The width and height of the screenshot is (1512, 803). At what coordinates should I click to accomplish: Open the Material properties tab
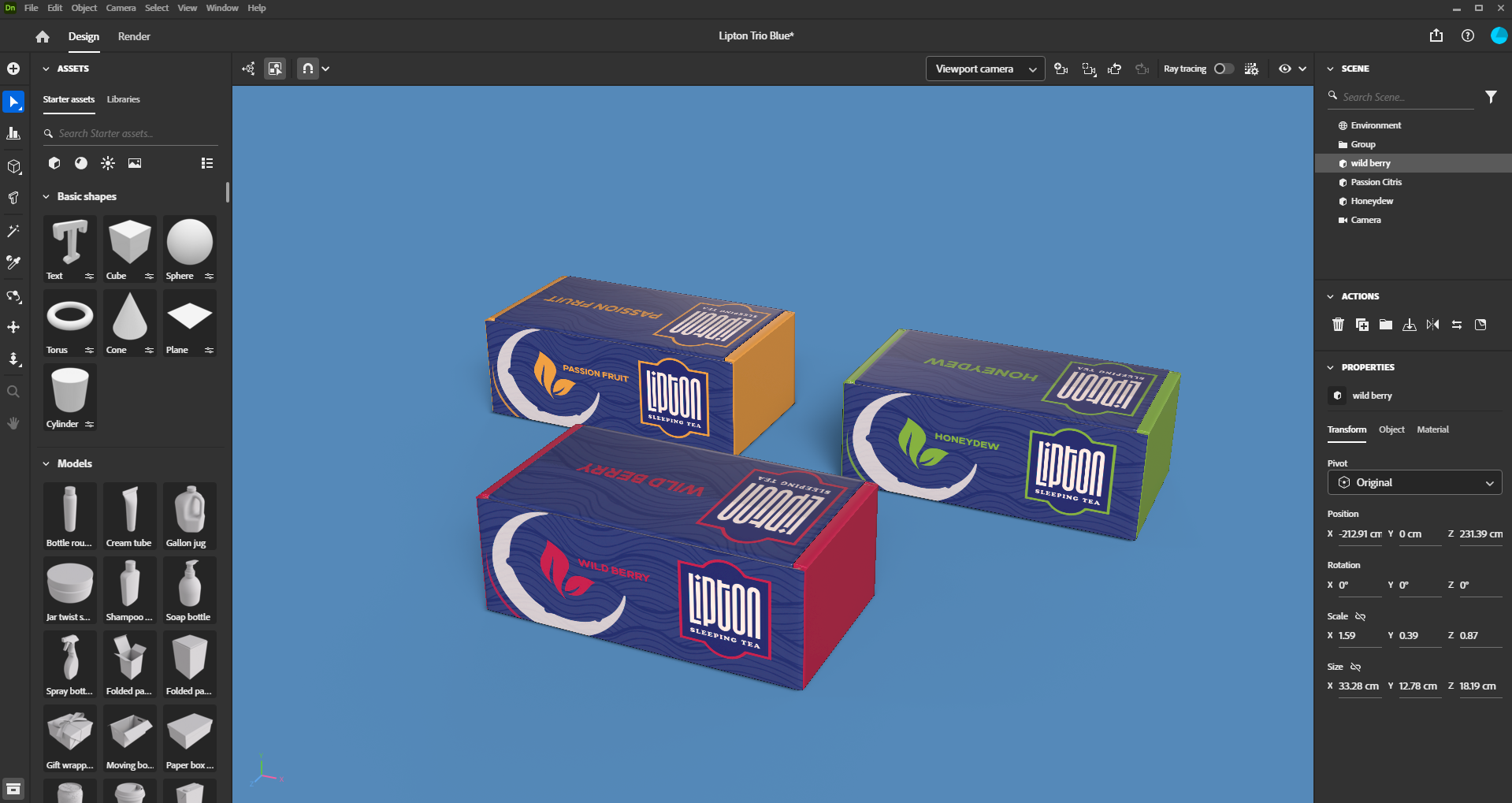click(x=1432, y=429)
